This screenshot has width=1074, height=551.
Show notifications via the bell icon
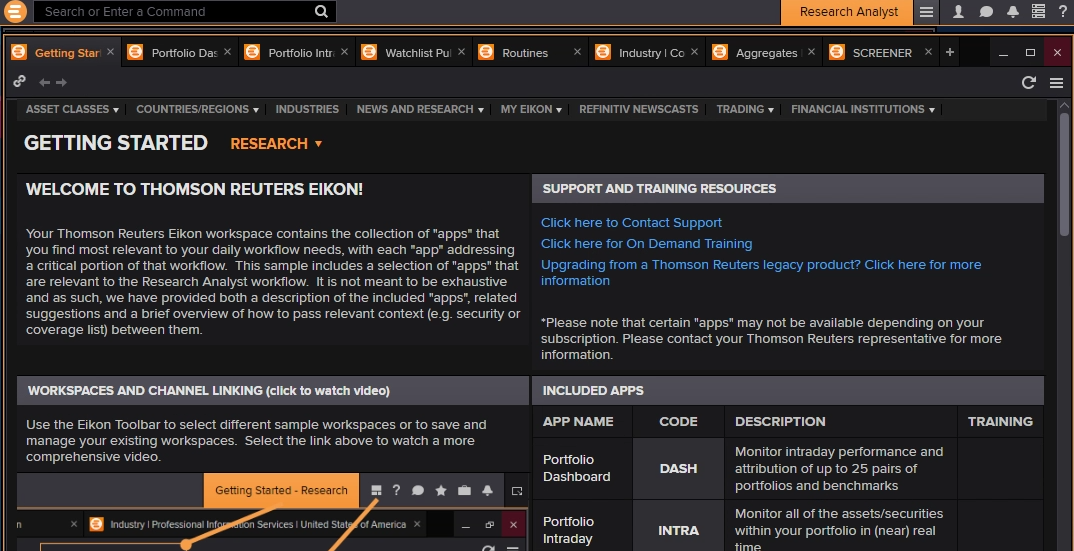pos(1013,12)
